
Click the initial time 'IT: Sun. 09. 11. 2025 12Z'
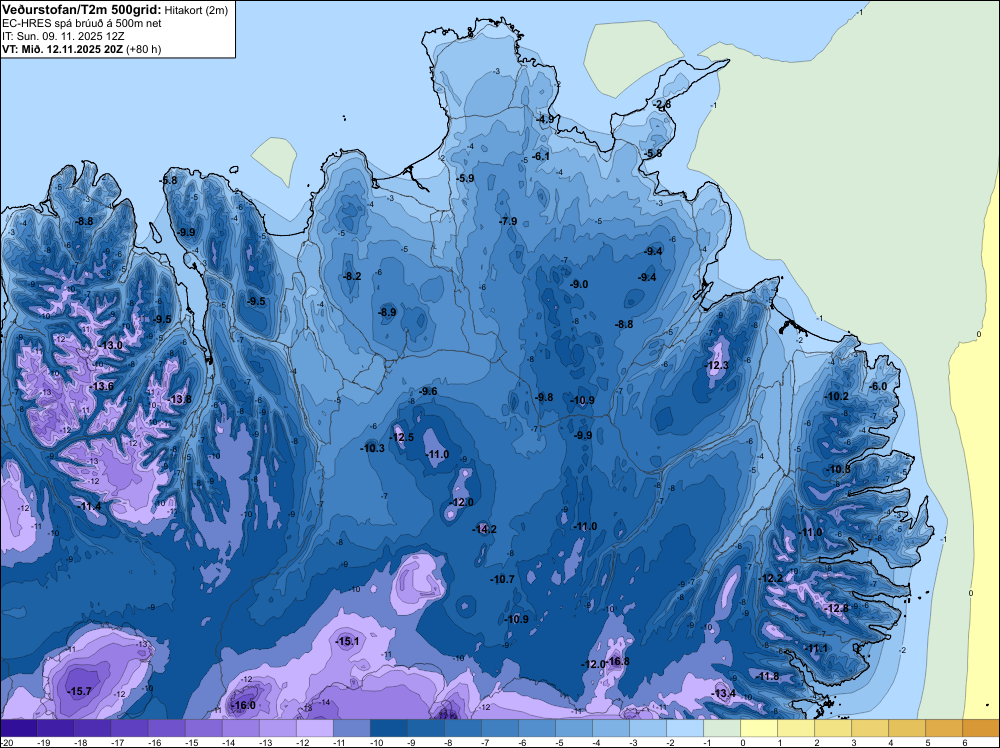point(64,36)
